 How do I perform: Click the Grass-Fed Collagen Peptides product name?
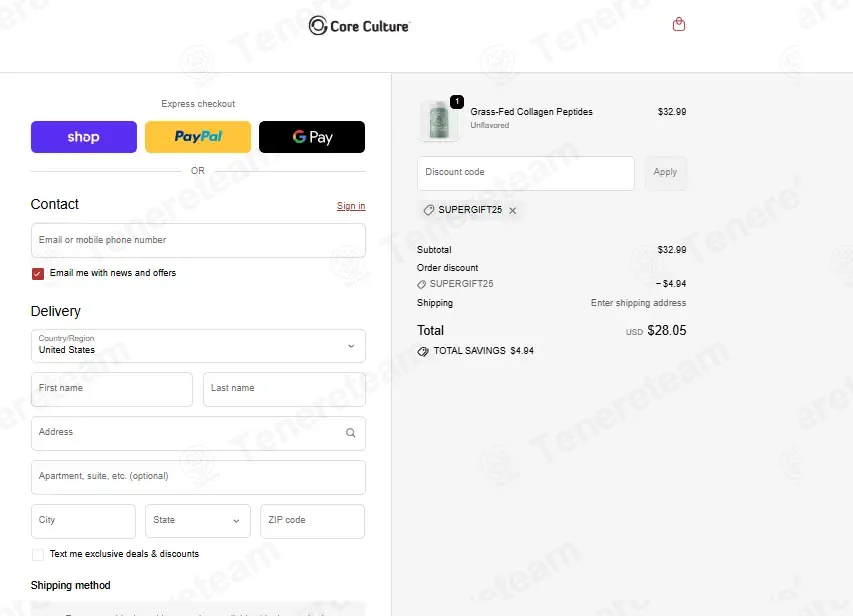[x=531, y=112]
